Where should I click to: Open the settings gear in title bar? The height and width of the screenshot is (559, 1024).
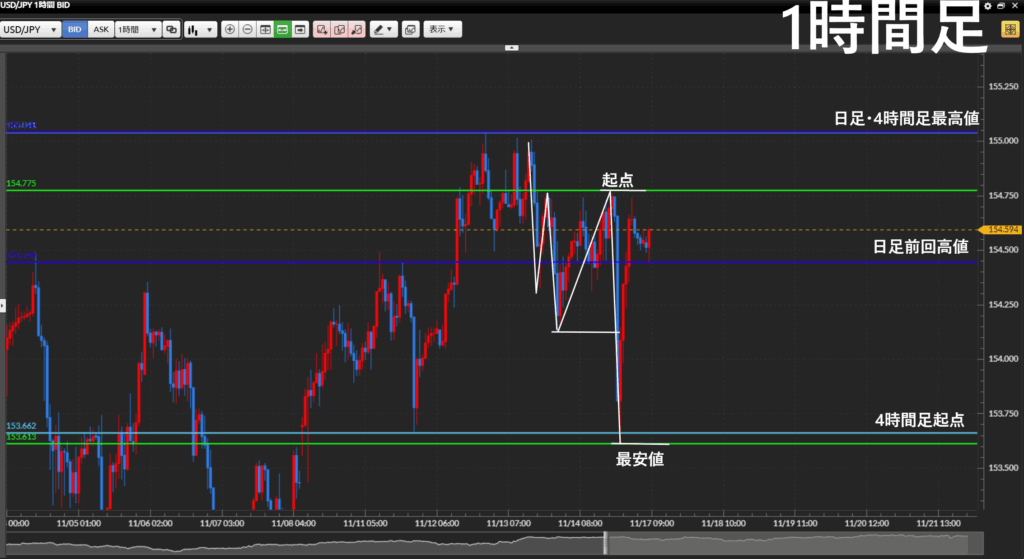[x=988, y=6]
